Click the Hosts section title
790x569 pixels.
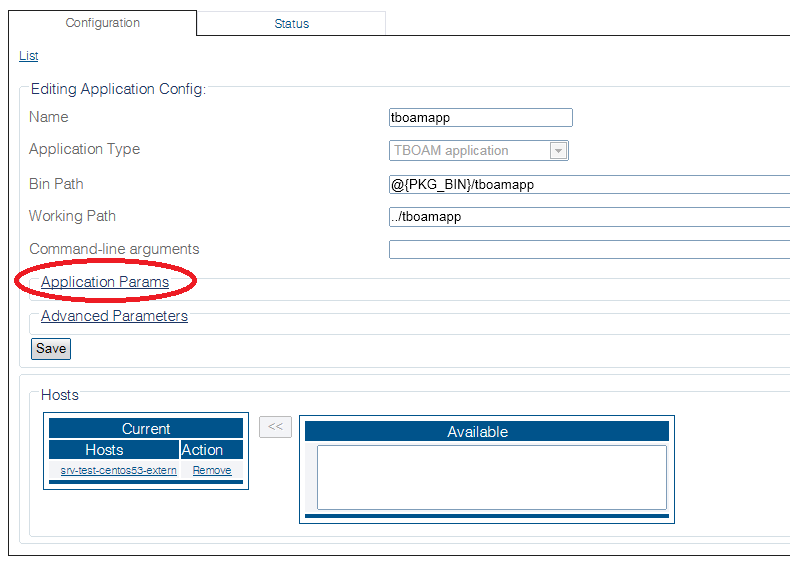coord(60,395)
